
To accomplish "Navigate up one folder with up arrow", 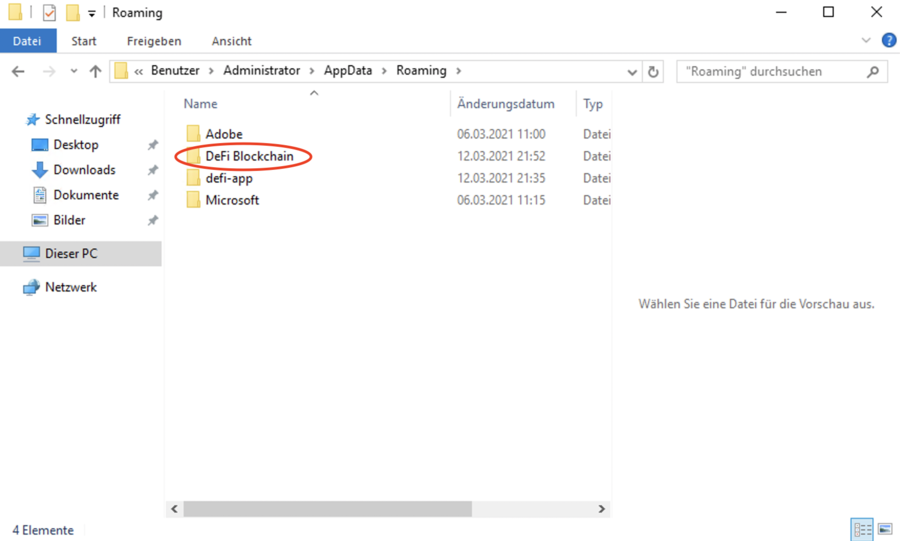I will (96, 72).
